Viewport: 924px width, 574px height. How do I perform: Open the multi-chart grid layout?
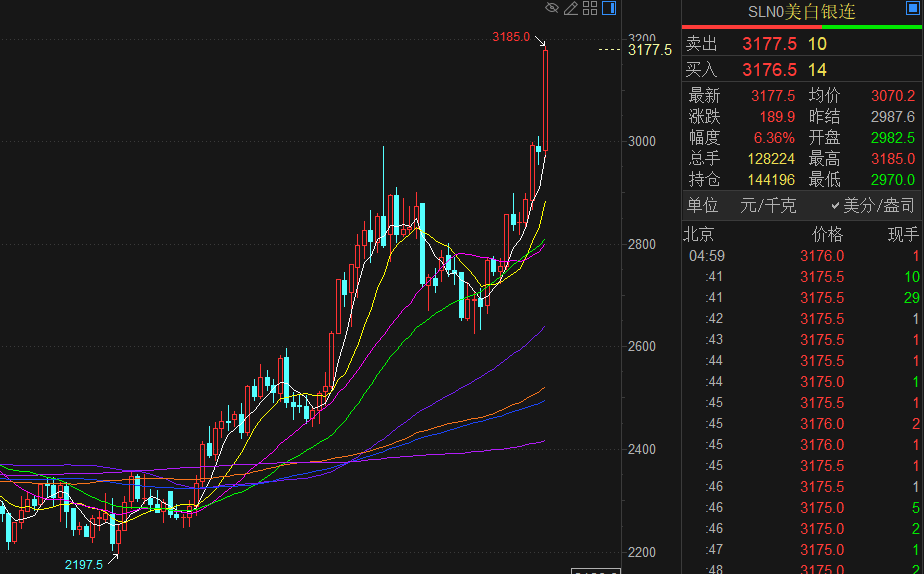[590, 9]
